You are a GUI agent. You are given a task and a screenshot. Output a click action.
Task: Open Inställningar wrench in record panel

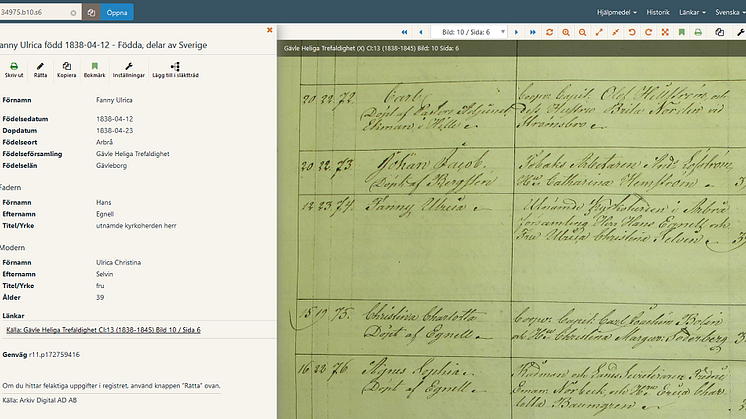(128, 69)
